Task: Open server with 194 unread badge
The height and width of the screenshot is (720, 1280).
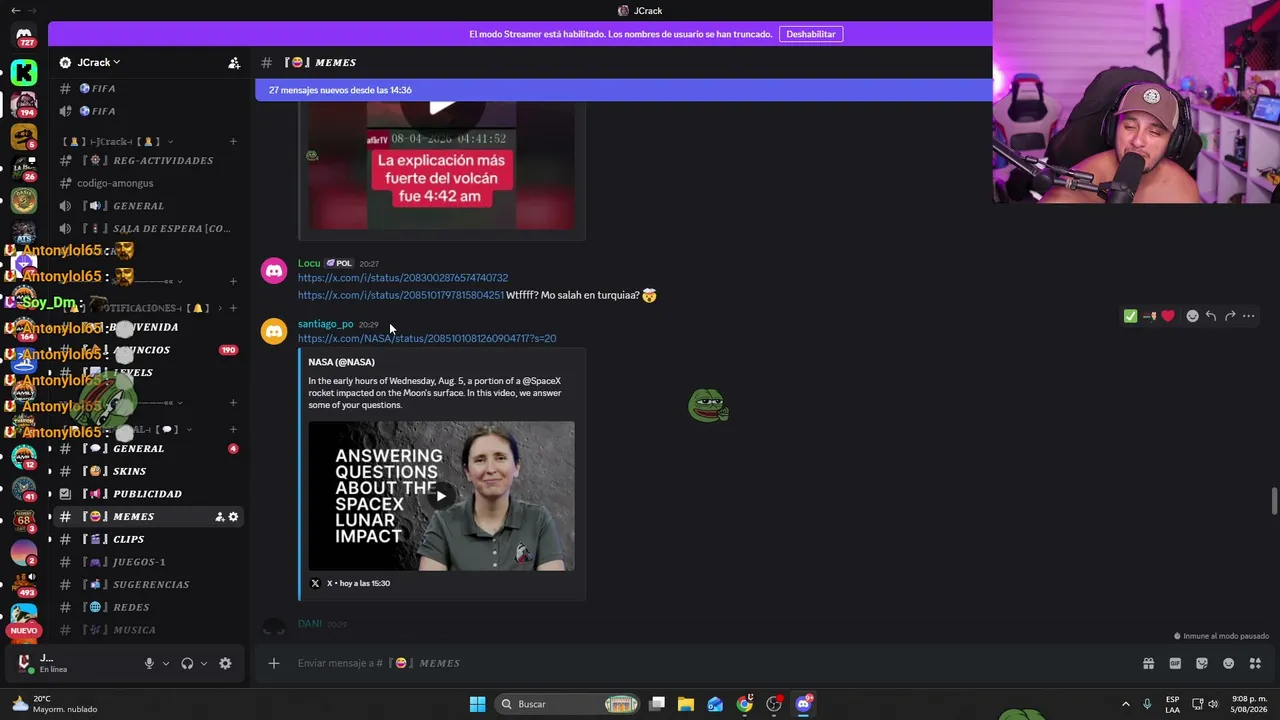Action: pos(24,103)
